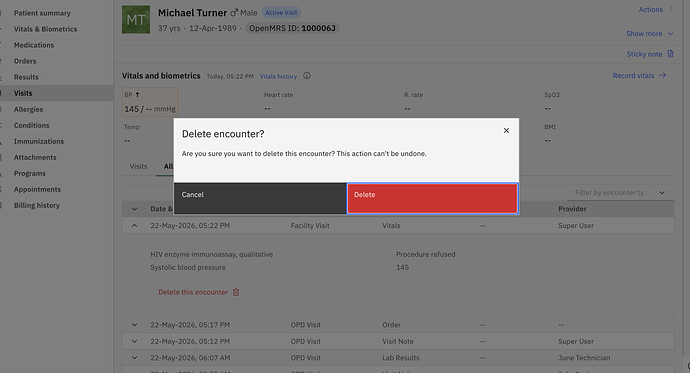Image resolution: width=690 pixels, height=373 pixels.
Task: Click 'Facility Visit' cell in first row
Action: 310,226
